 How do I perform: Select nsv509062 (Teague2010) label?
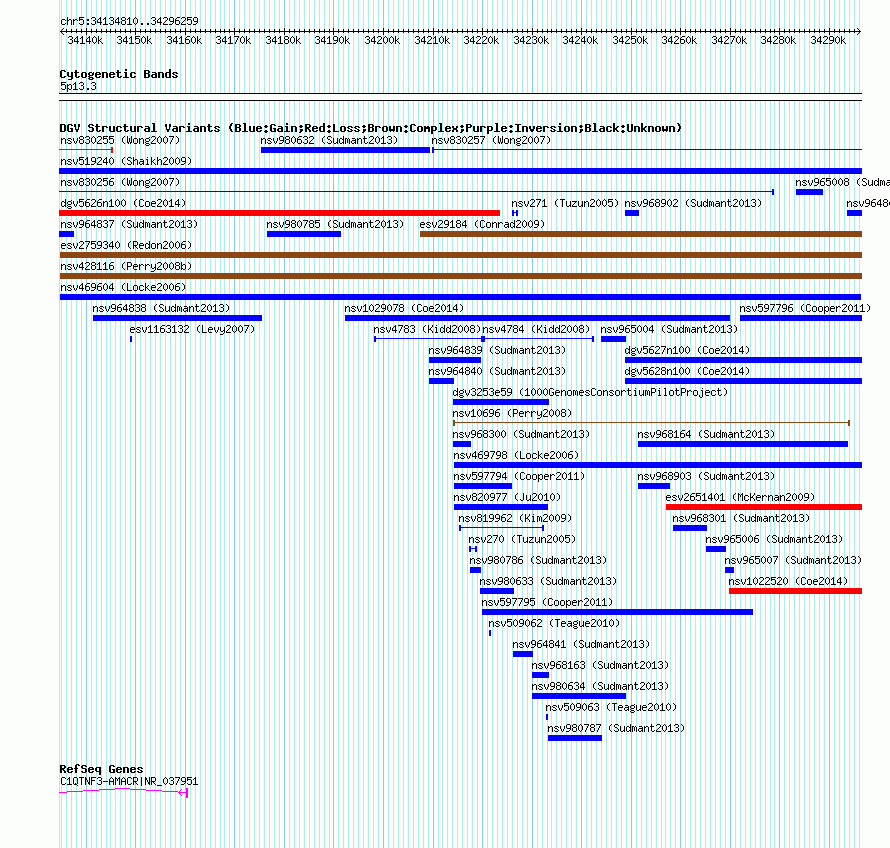tap(554, 623)
